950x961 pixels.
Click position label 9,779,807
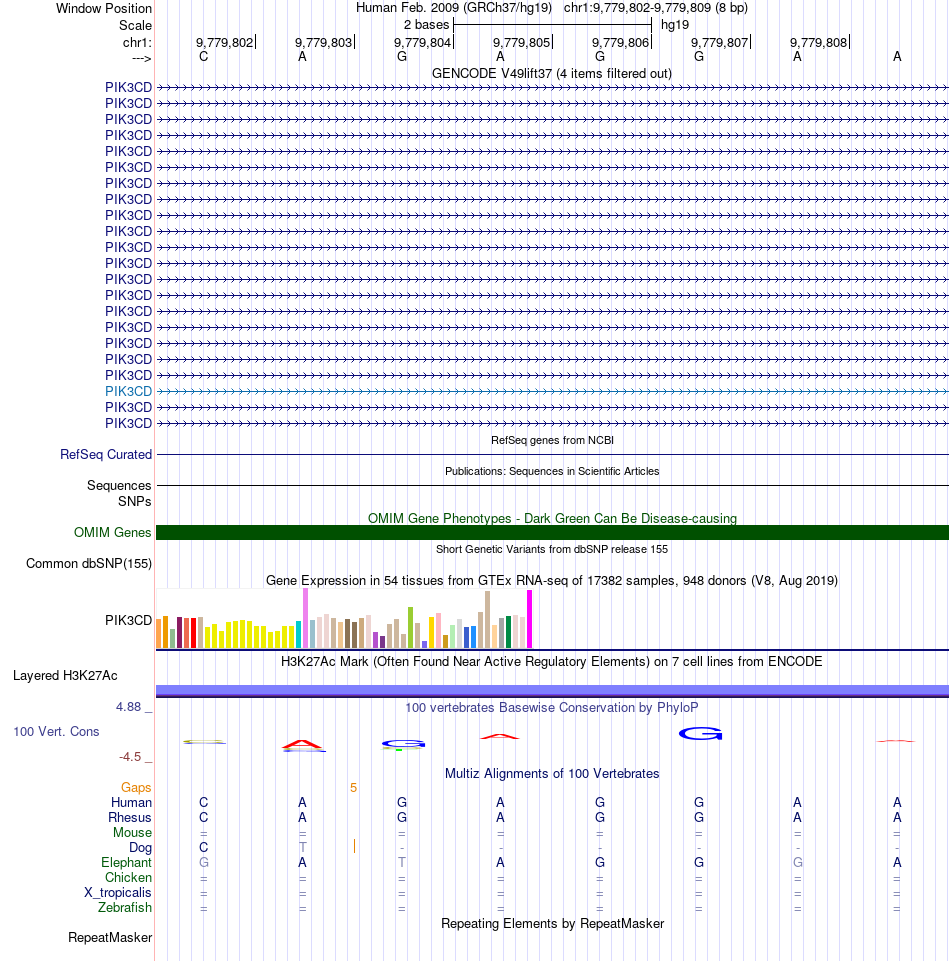720,42
